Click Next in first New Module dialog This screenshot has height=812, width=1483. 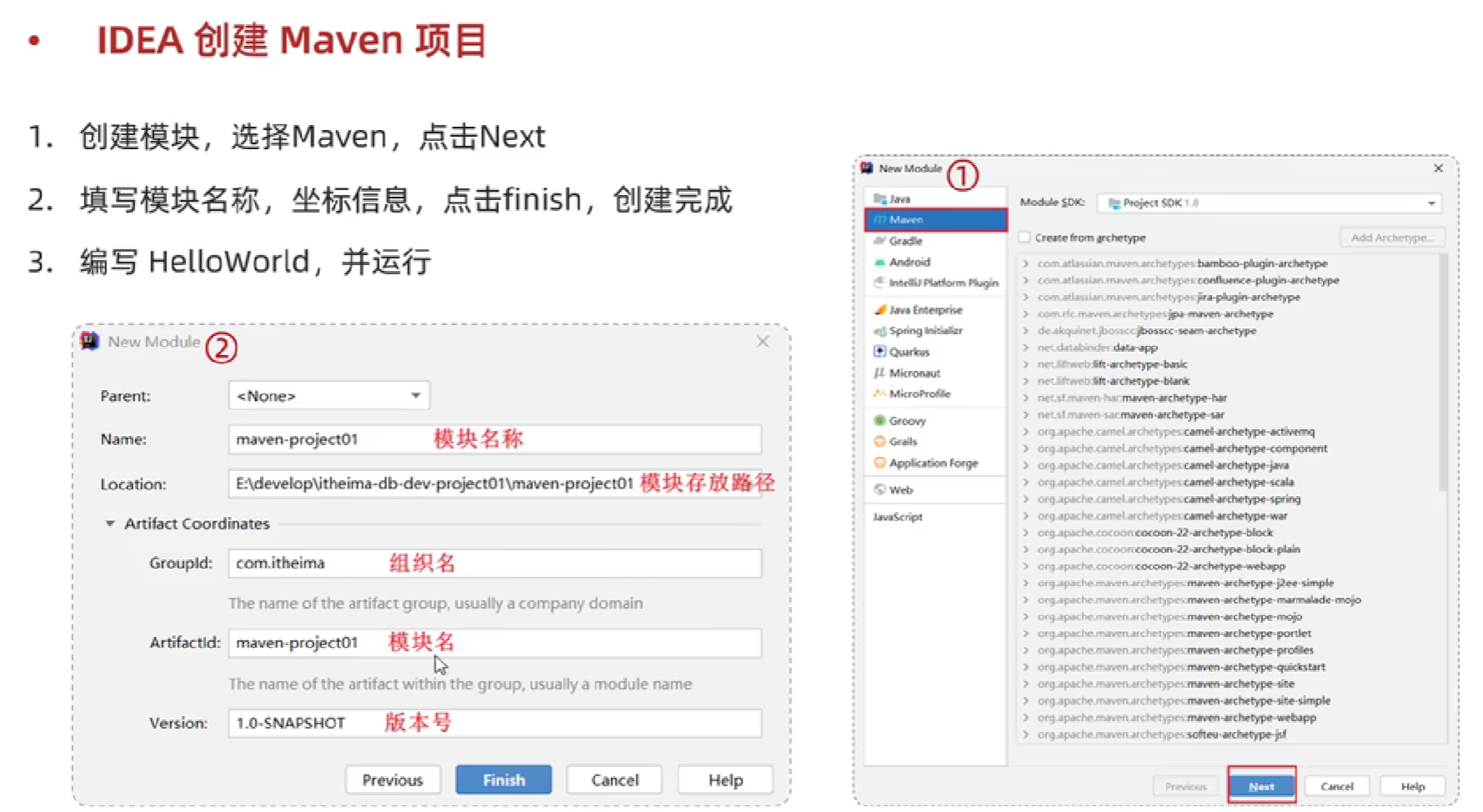(1261, 786)
